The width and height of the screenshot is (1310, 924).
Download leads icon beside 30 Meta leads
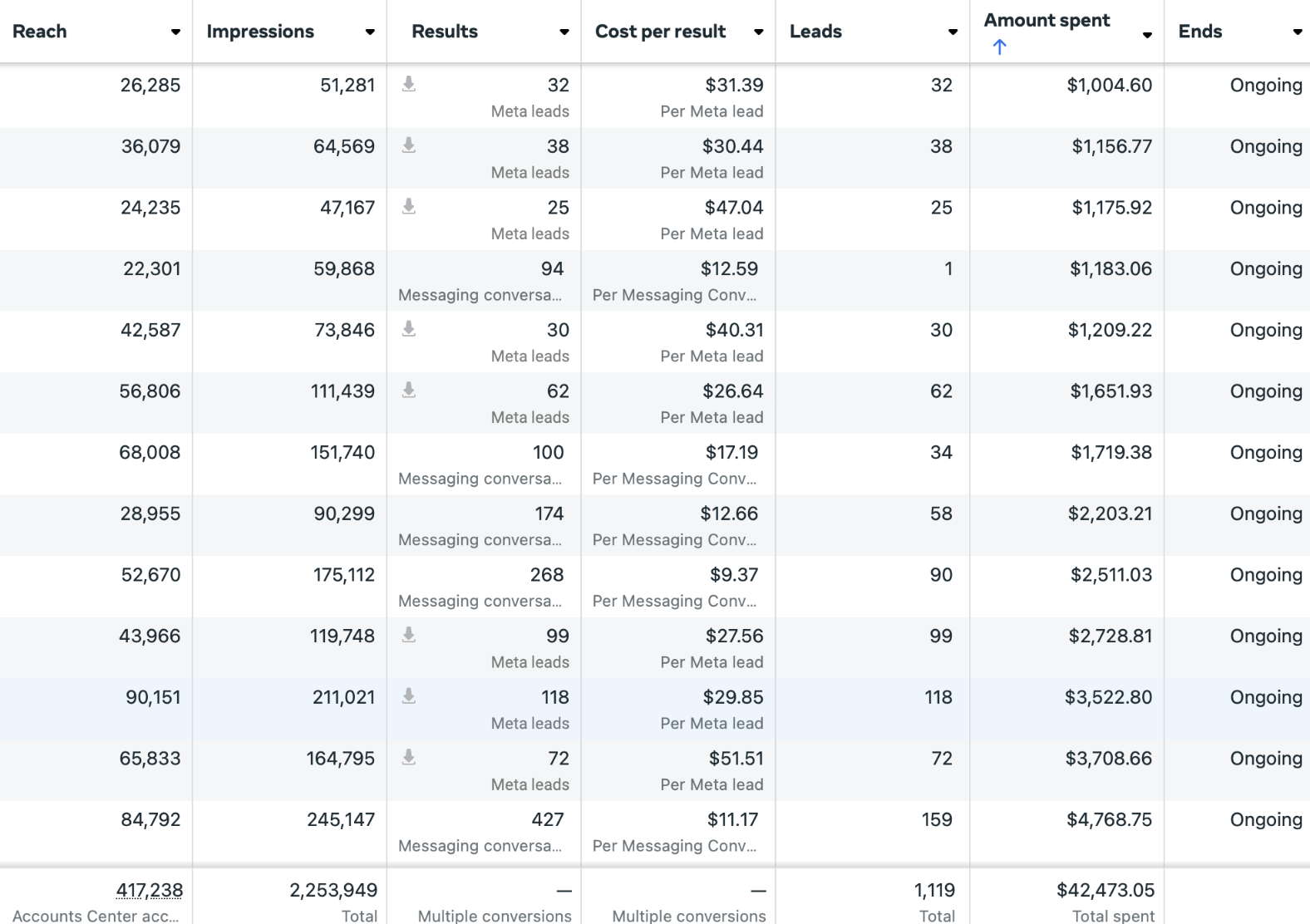coord(408,329)
